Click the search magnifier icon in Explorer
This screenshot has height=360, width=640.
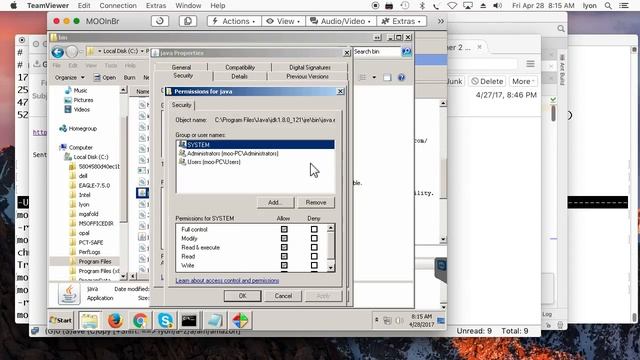406,51
